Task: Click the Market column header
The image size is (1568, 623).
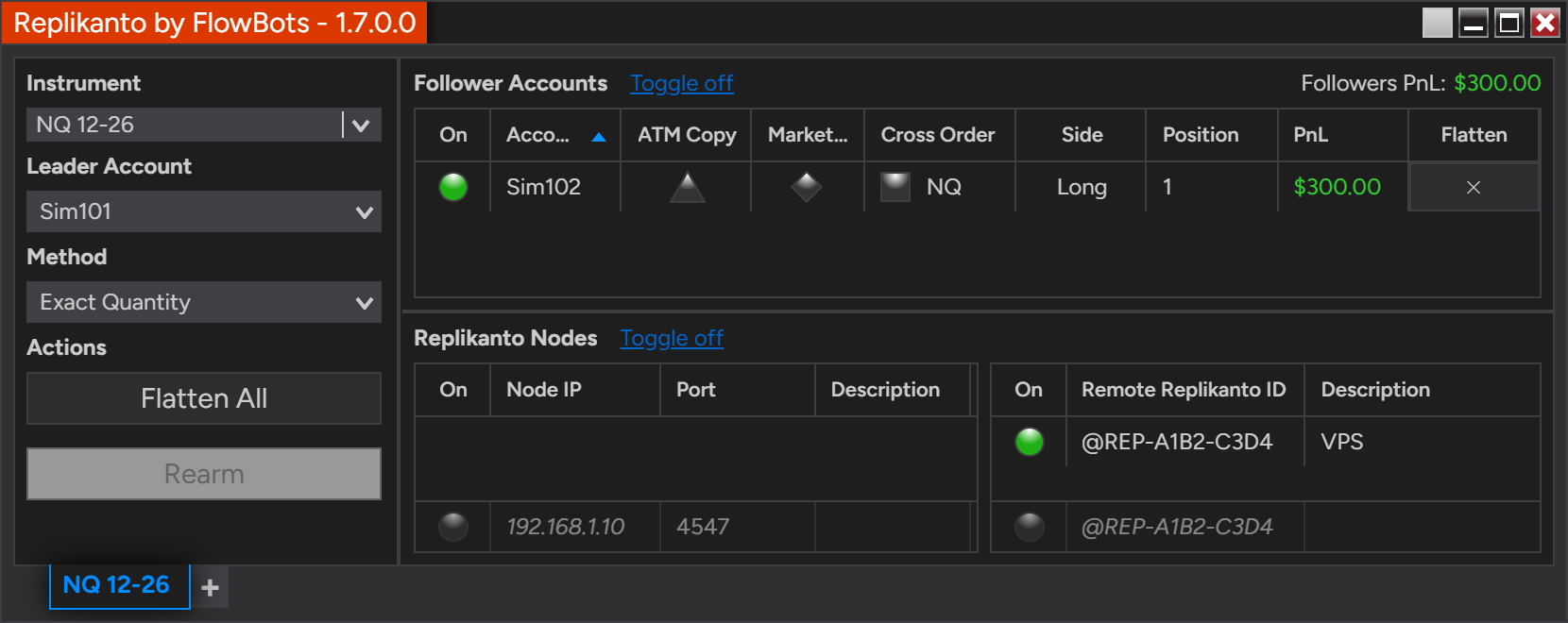Action: pyautogui.click(x=808, y=135)
